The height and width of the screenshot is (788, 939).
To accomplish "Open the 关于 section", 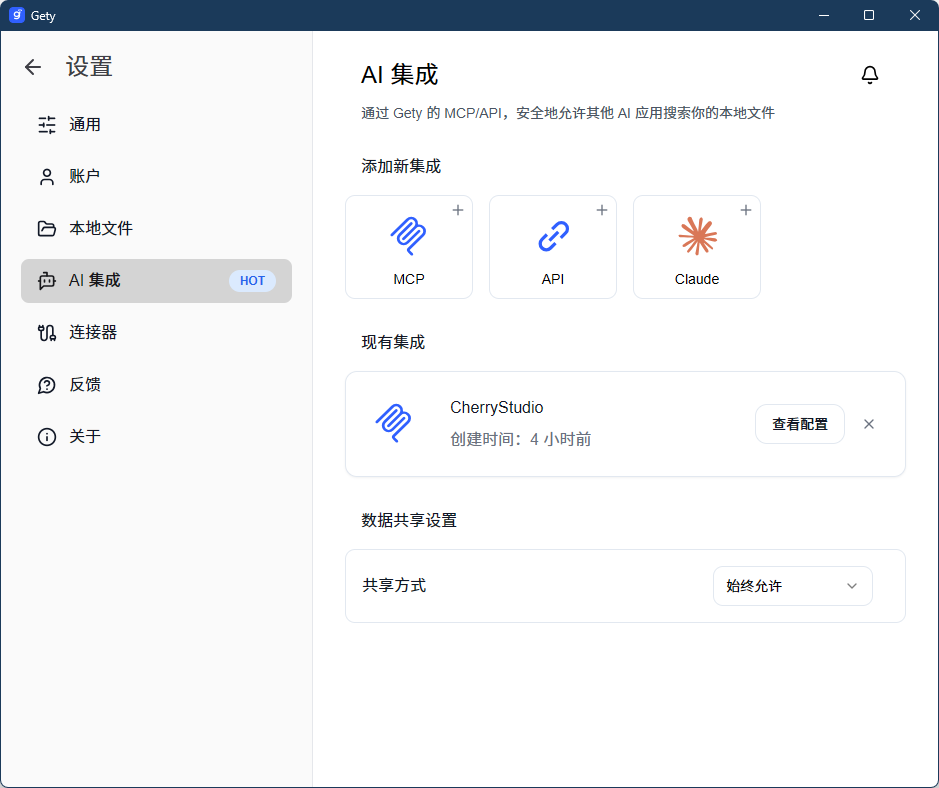I will (x=156, y=437).
